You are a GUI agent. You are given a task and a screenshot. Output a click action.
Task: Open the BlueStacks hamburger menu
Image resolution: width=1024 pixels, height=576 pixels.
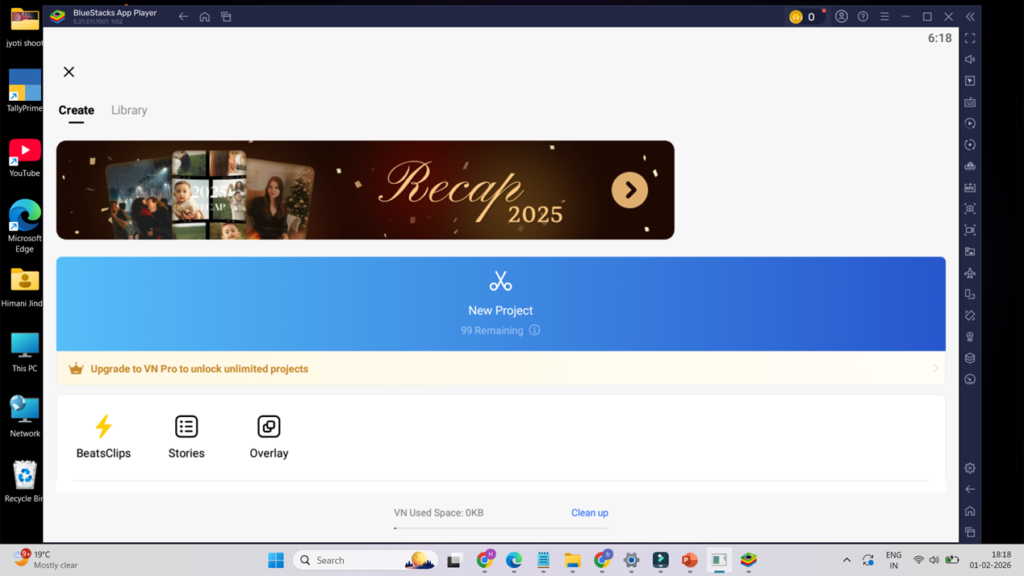pos(884,17)
